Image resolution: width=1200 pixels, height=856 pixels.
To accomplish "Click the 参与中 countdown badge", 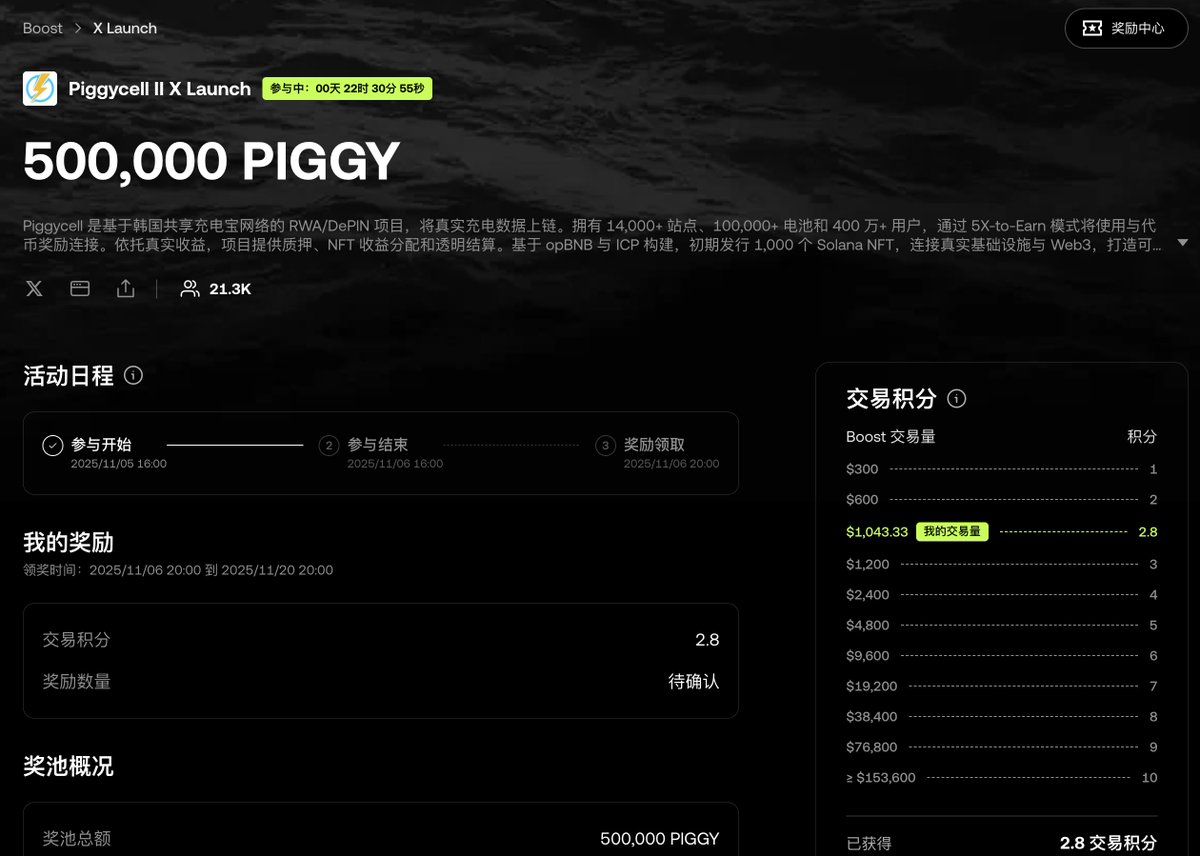I will [347, 89].
